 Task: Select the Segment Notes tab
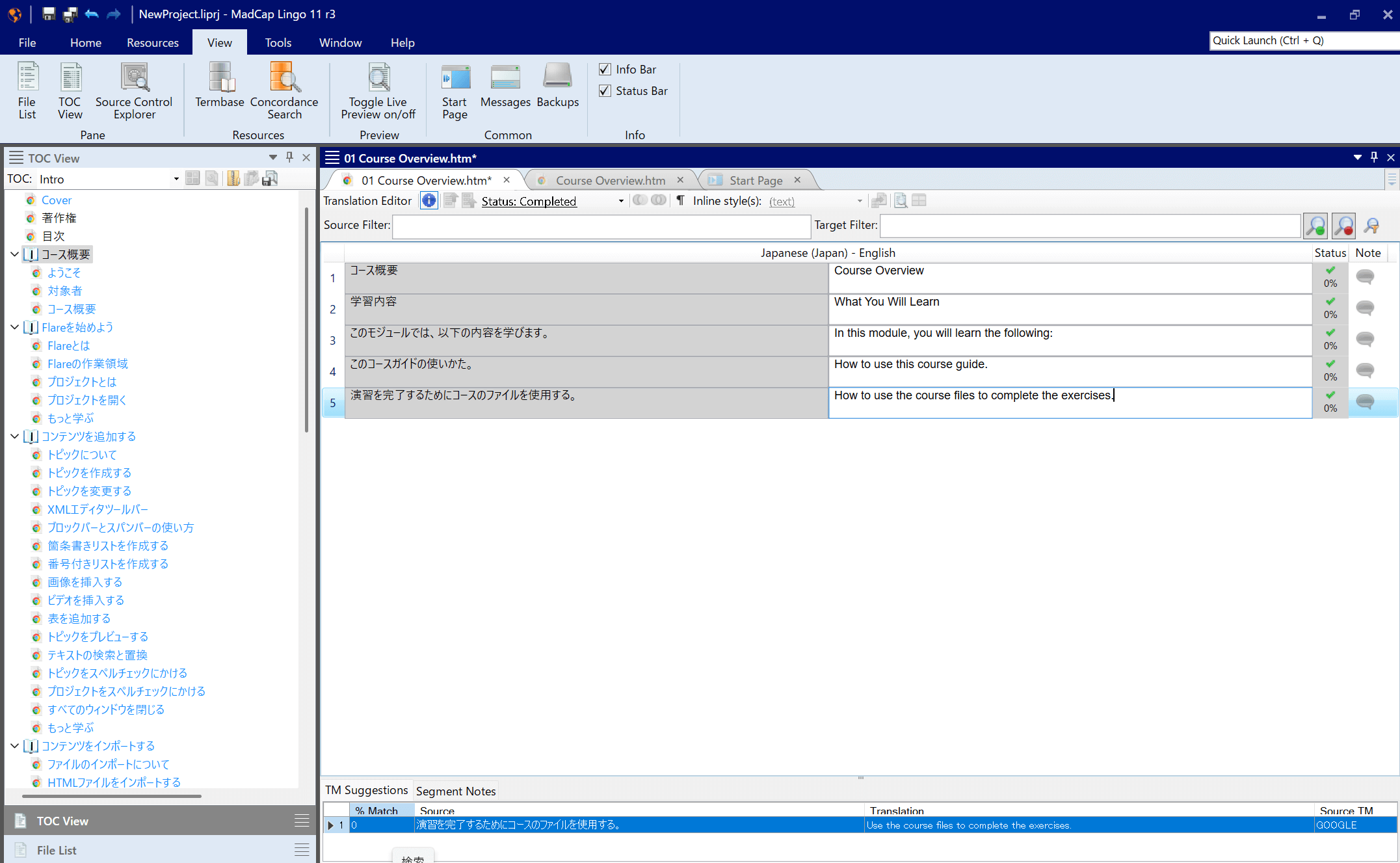[456, 791]
